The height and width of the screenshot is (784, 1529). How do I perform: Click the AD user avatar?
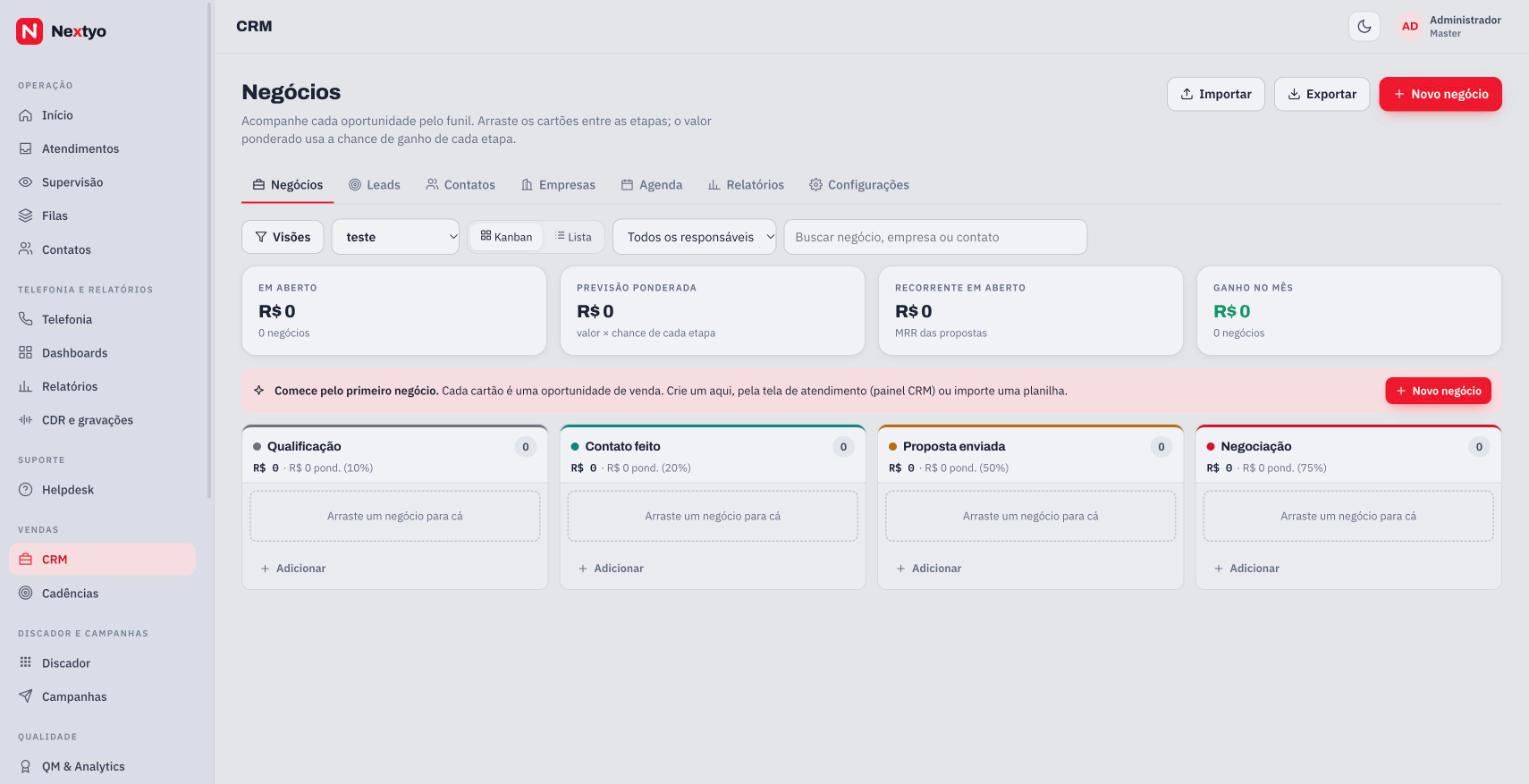[x=1410, y=26]
